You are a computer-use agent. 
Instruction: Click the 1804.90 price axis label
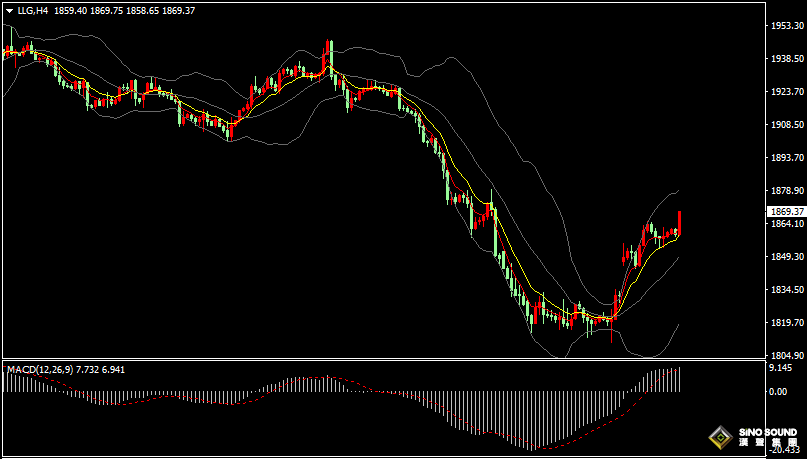coord(787,356)
